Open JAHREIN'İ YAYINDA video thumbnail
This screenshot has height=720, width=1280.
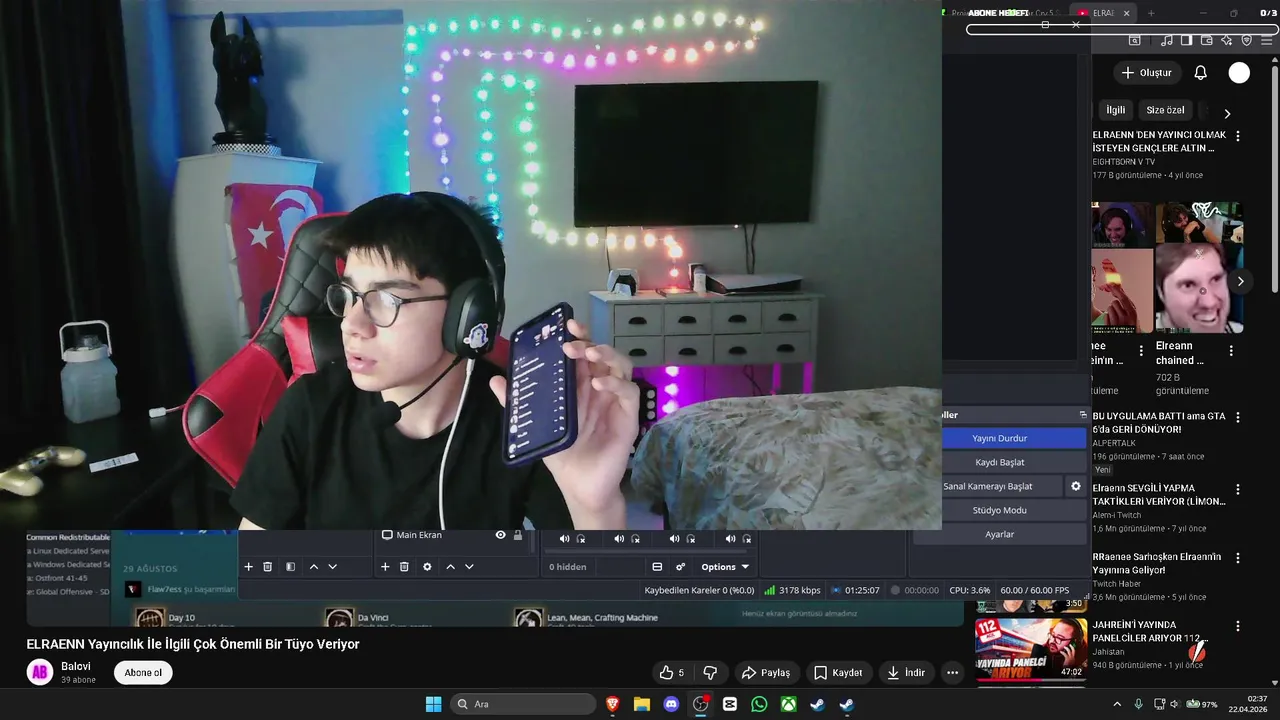pyautogui.click(x=1031, y=648)
